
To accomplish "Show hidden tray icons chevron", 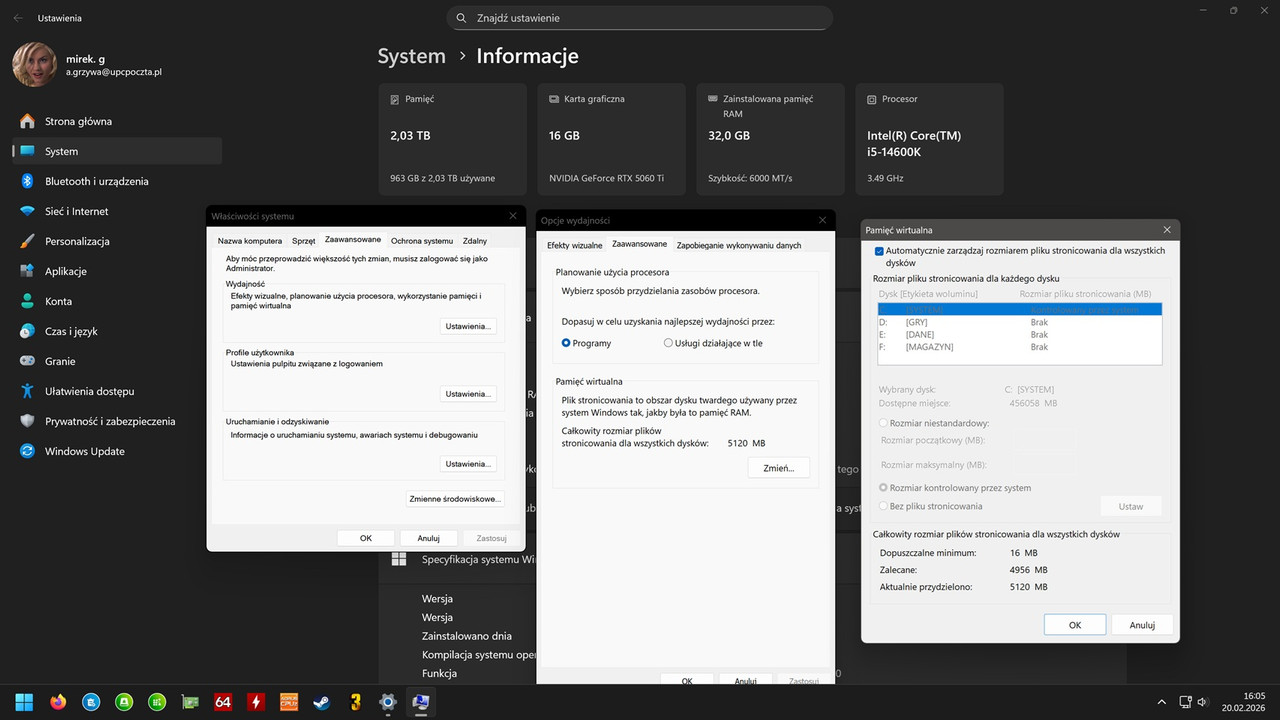I will pos(1161,702).
